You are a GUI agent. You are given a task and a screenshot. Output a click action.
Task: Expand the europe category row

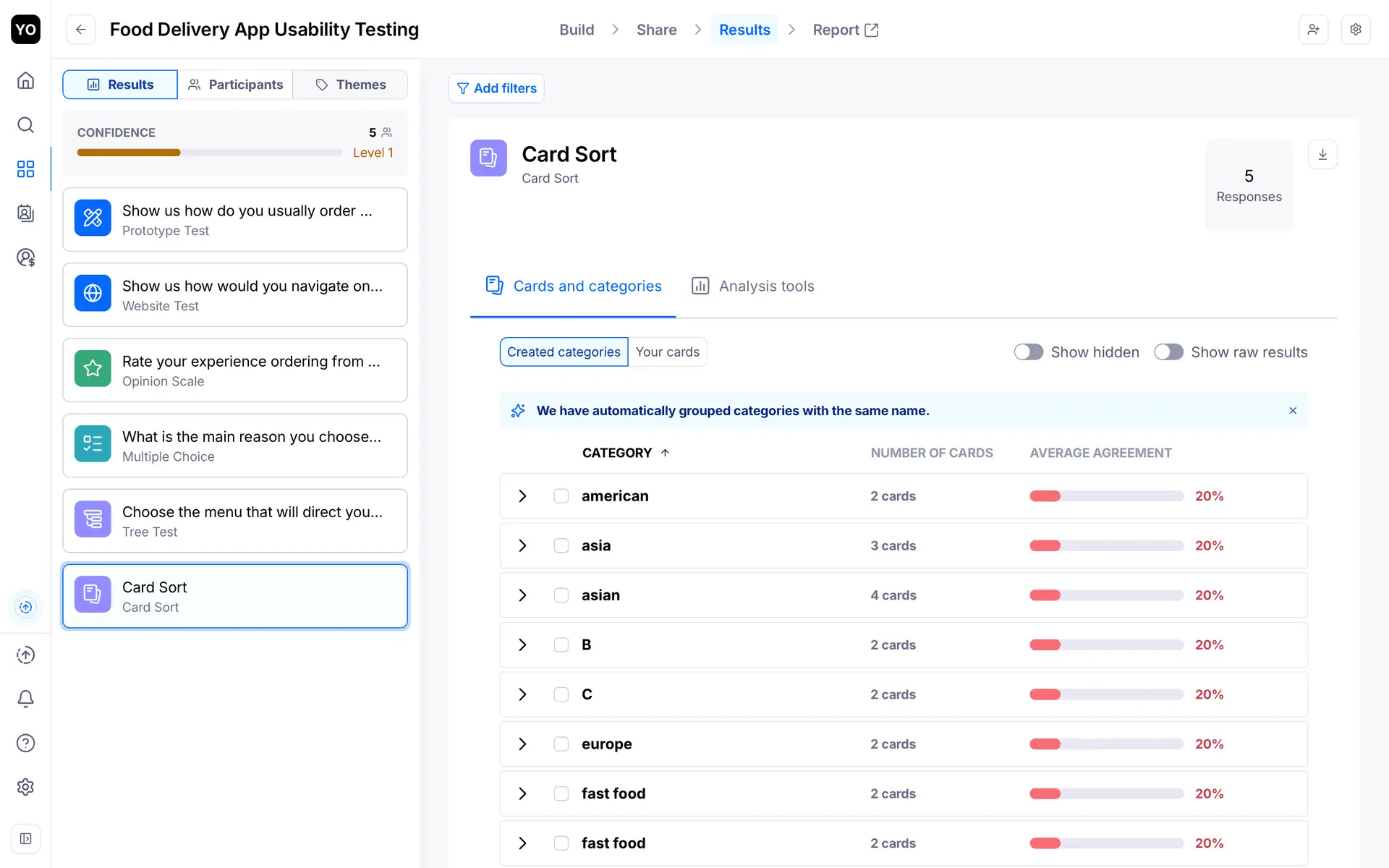tap(522, 744)
